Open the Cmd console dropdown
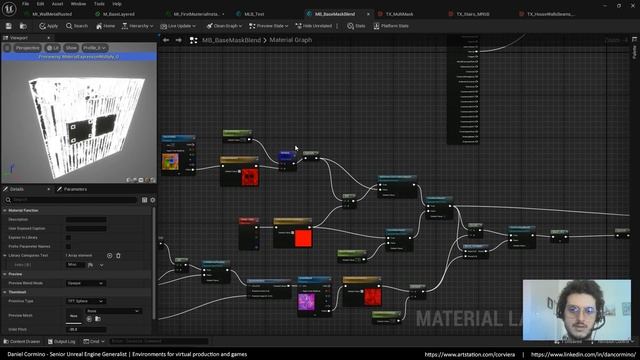Screen dimensions: 640x360 (x=94, y=341)
